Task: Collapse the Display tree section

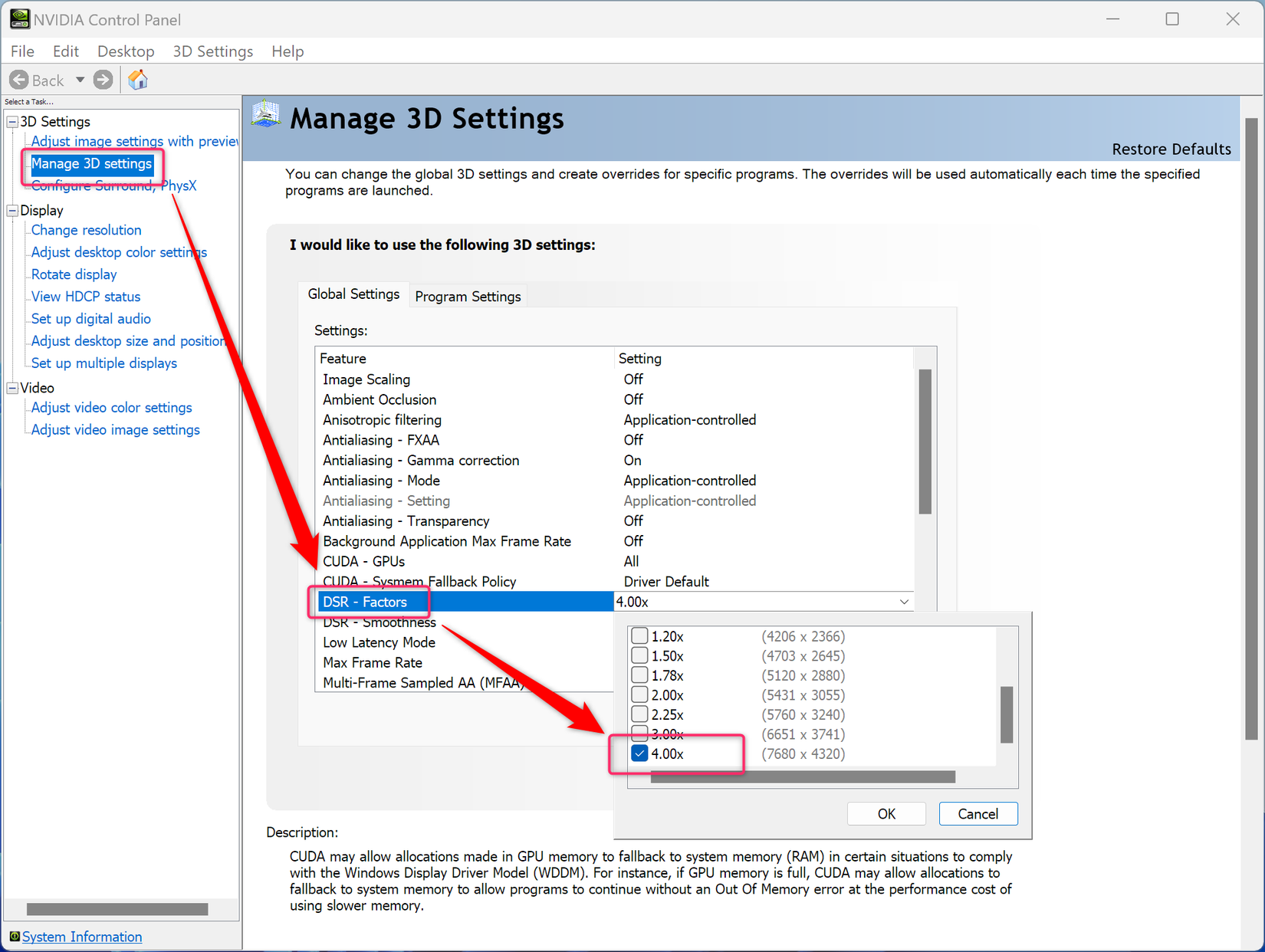Action: (11, 210)
